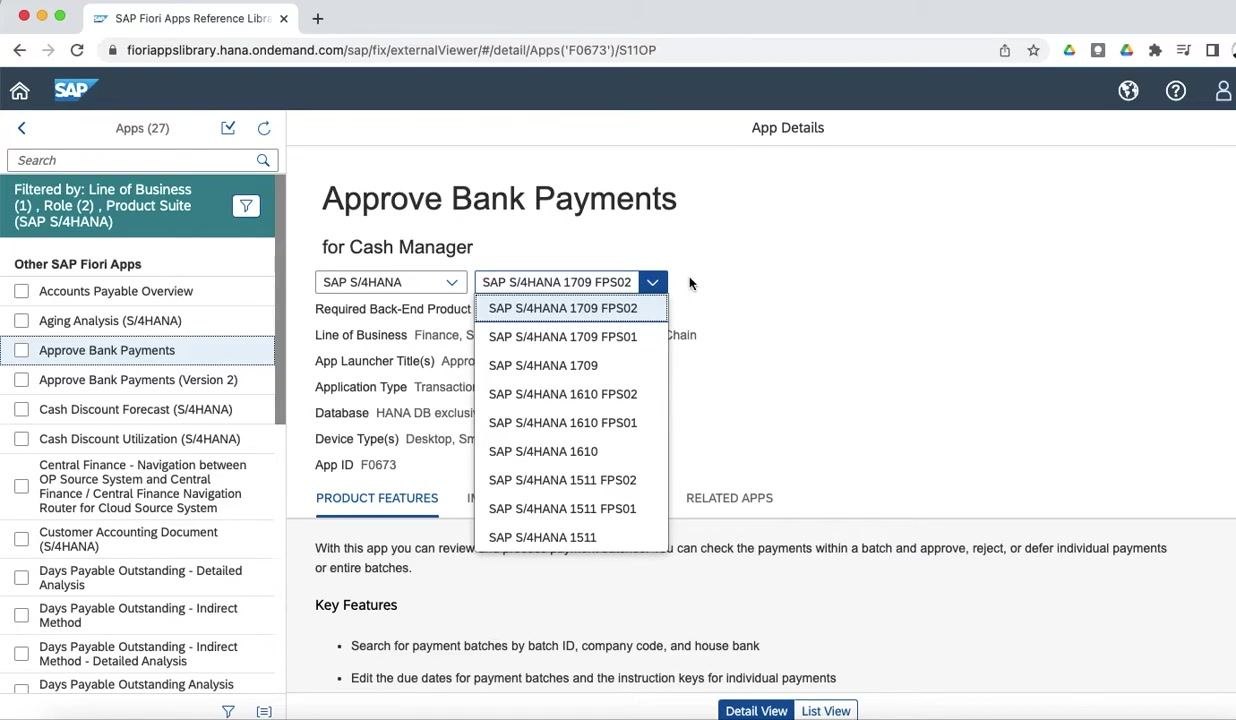The image size is (1236, 720).
Task: Tick checkbox for Days Payable Outstanding - Indirect Method
Action: point(22,615)
